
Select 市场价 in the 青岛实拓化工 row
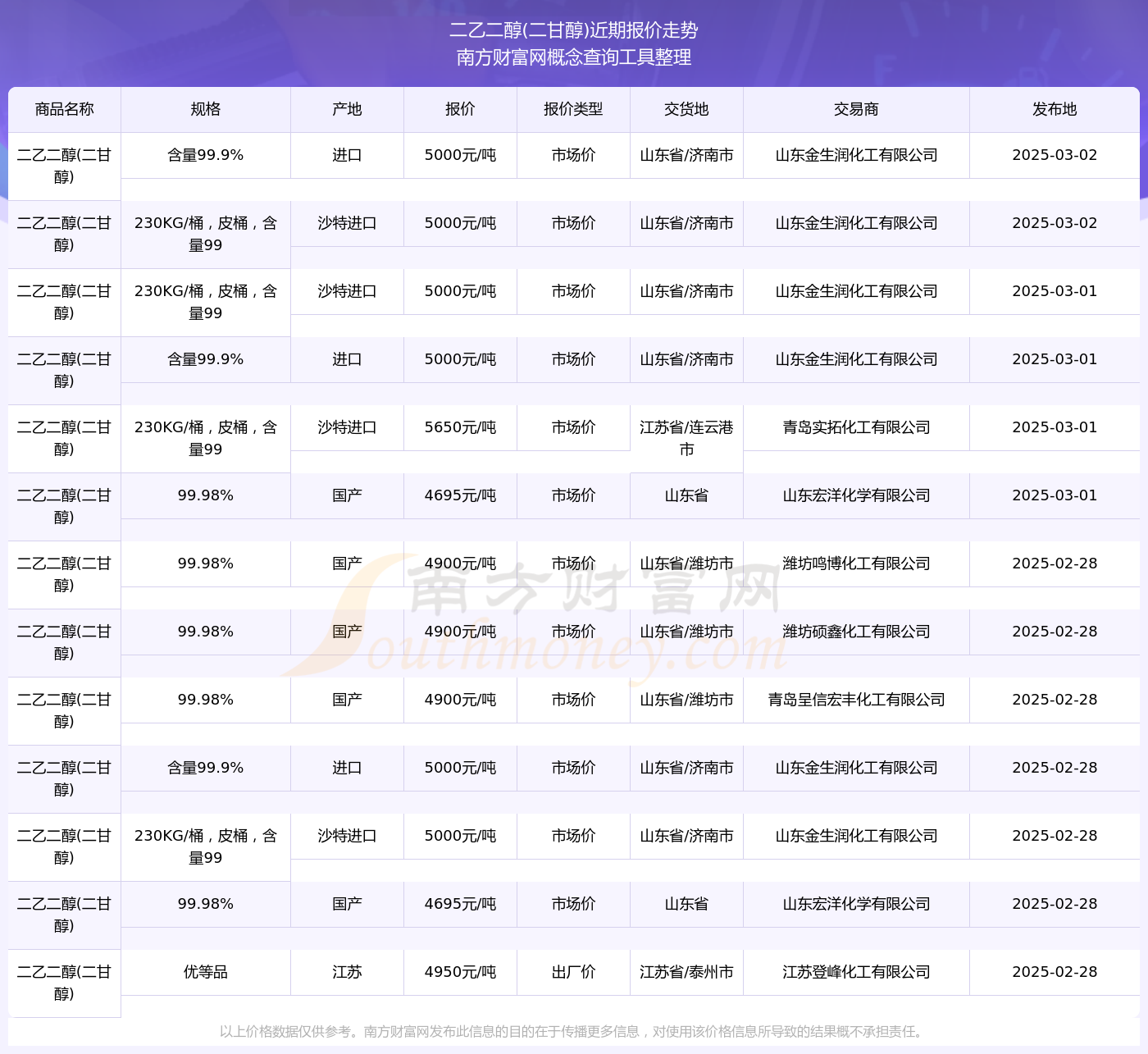(573, 427)
